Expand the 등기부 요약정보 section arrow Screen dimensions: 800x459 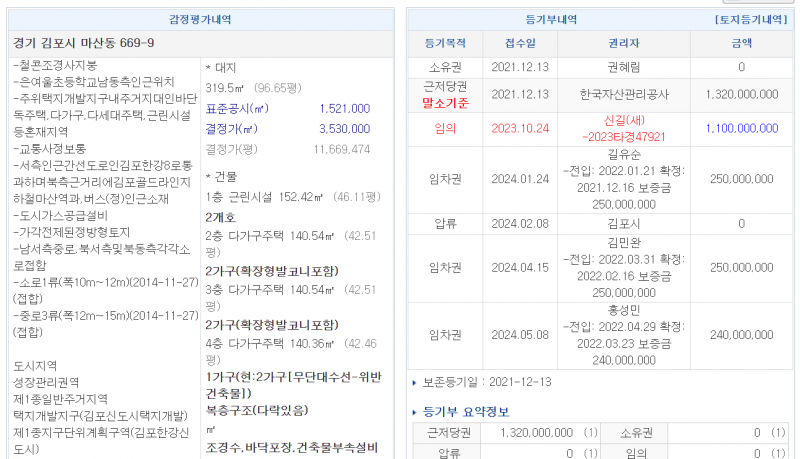click(416, 411)
